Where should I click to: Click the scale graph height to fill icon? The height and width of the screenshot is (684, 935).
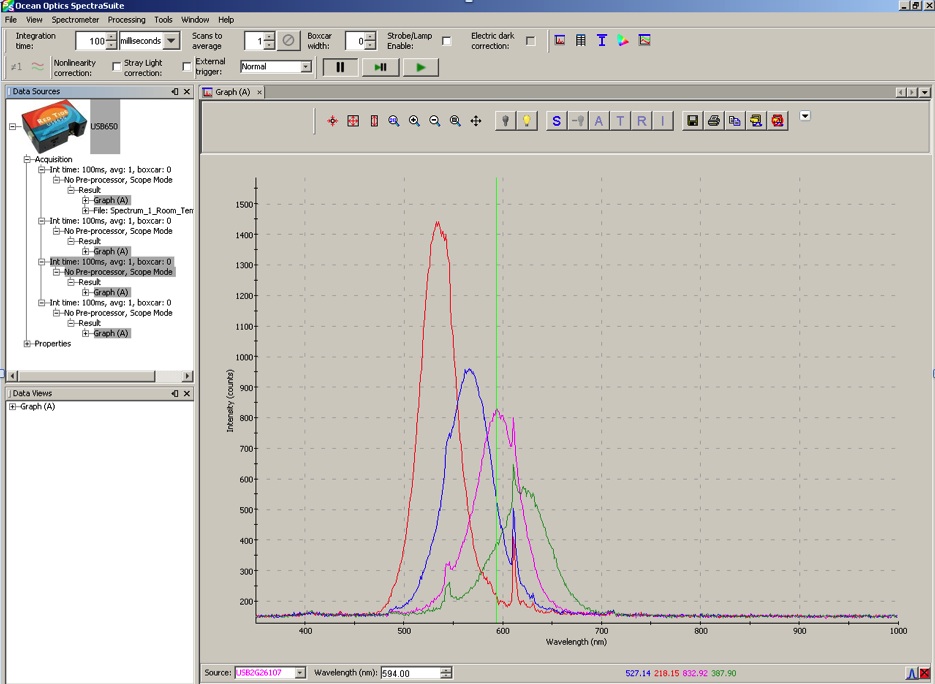pos(374,121)
